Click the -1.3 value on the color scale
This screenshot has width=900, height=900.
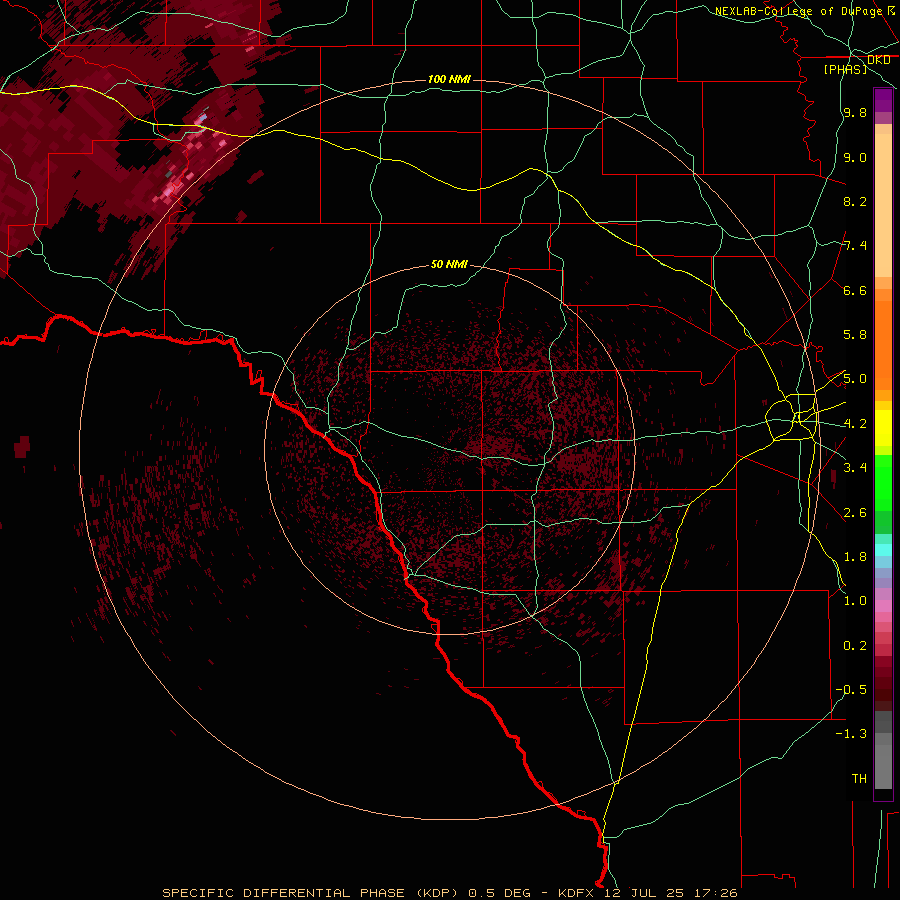click(851, 734)
